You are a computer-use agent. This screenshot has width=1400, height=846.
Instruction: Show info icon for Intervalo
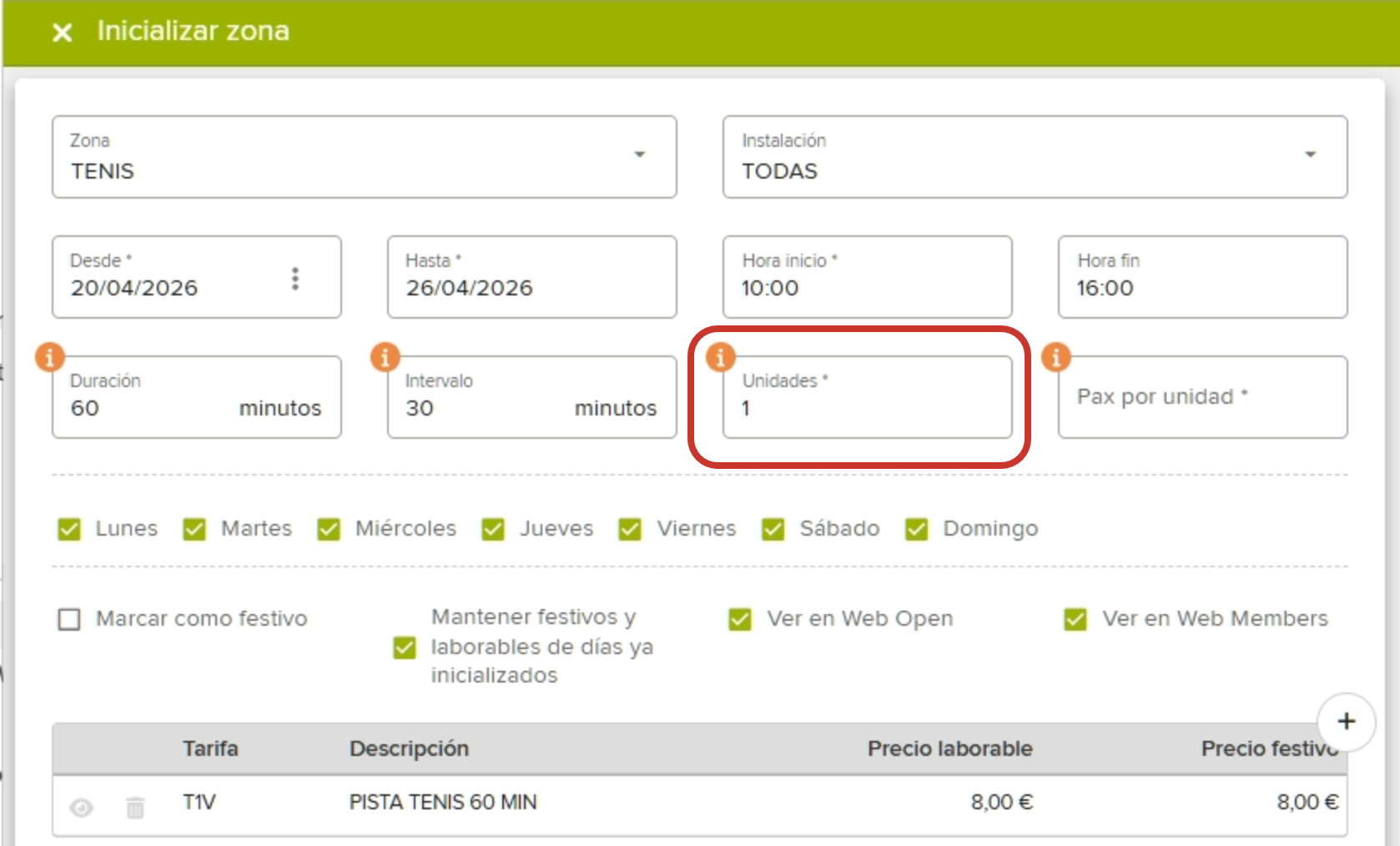(385, 357)
